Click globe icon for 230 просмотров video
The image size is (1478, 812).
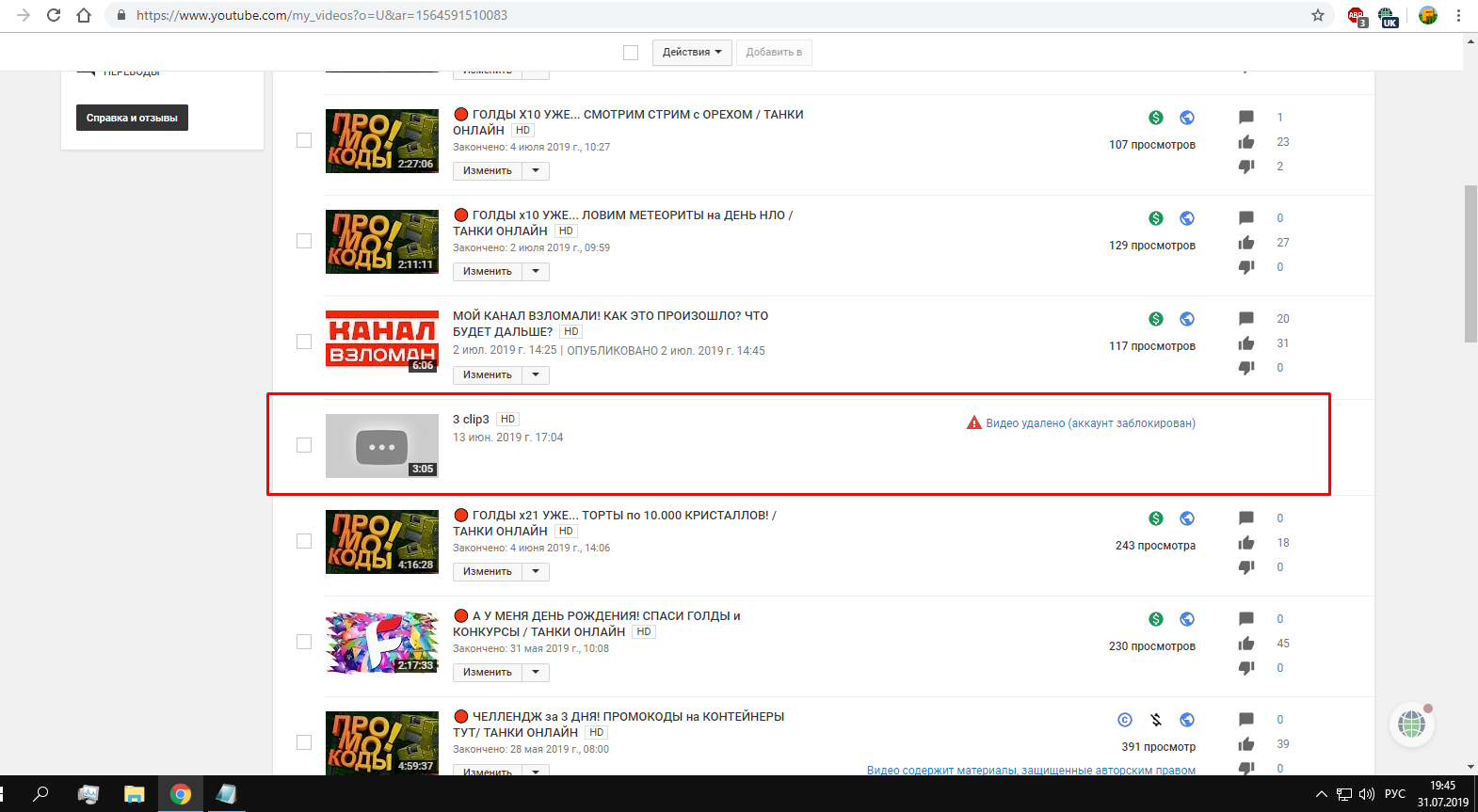pyautogui.click(x=1187, y=619)
